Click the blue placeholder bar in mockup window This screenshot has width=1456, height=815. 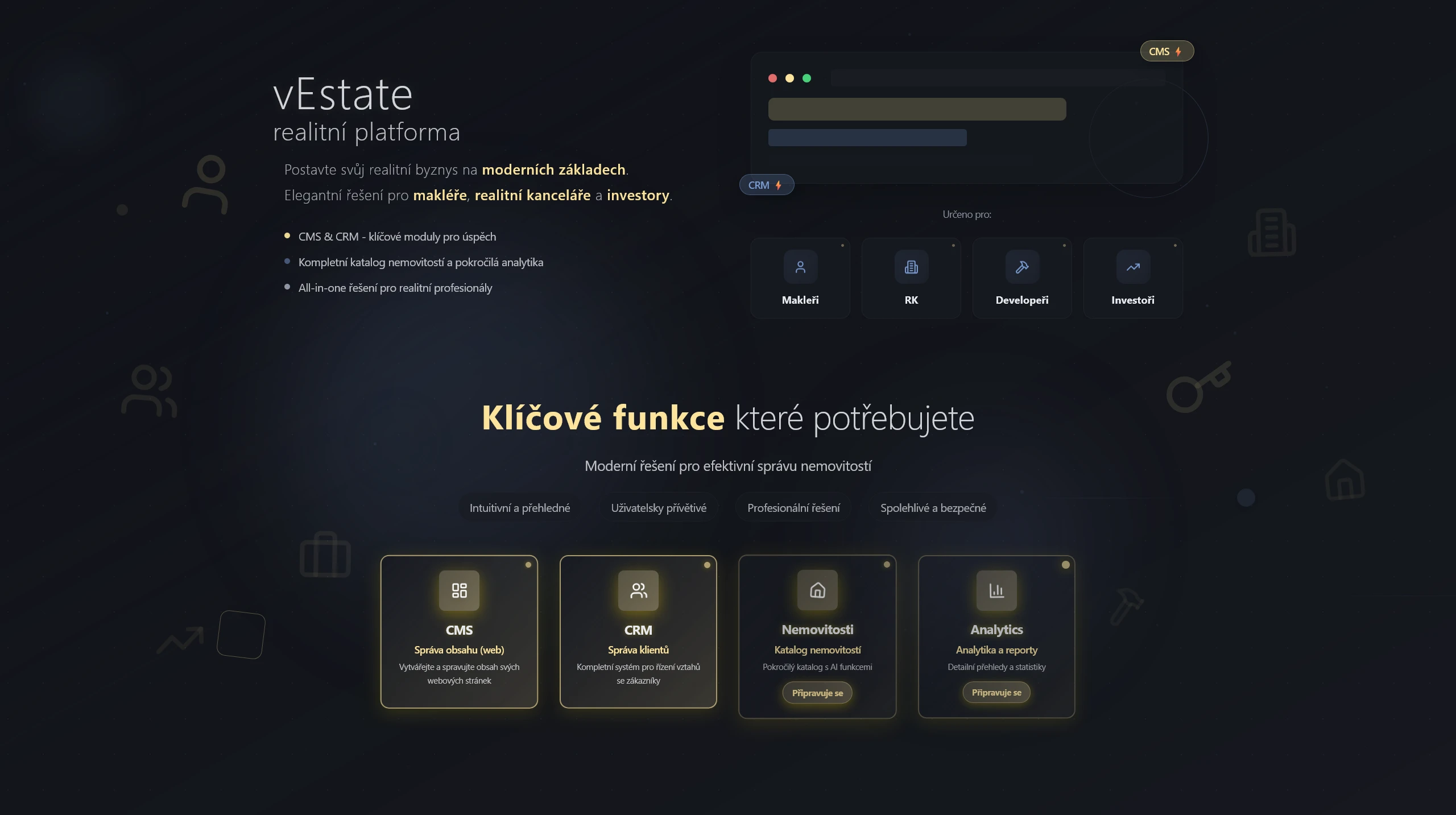pos(867,138)
